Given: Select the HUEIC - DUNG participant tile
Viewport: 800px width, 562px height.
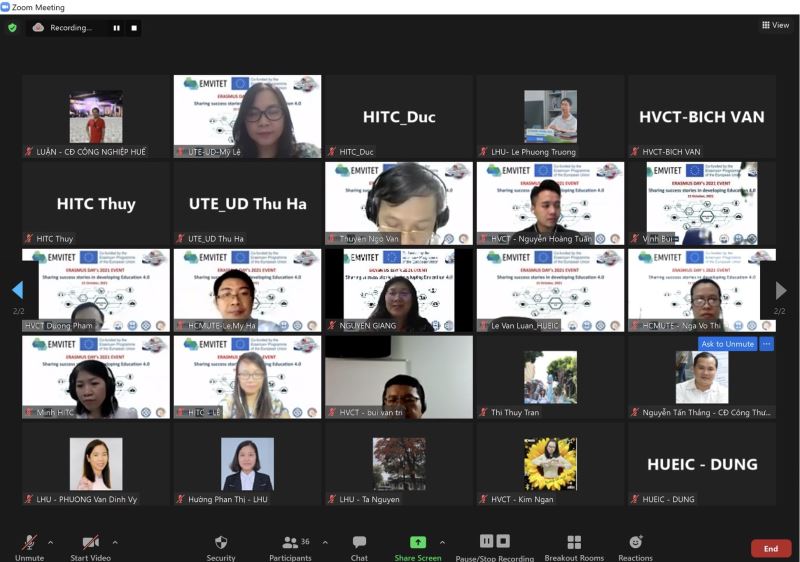Looking at the screenshot, I should pyautogui.click(x=702, y=464).
